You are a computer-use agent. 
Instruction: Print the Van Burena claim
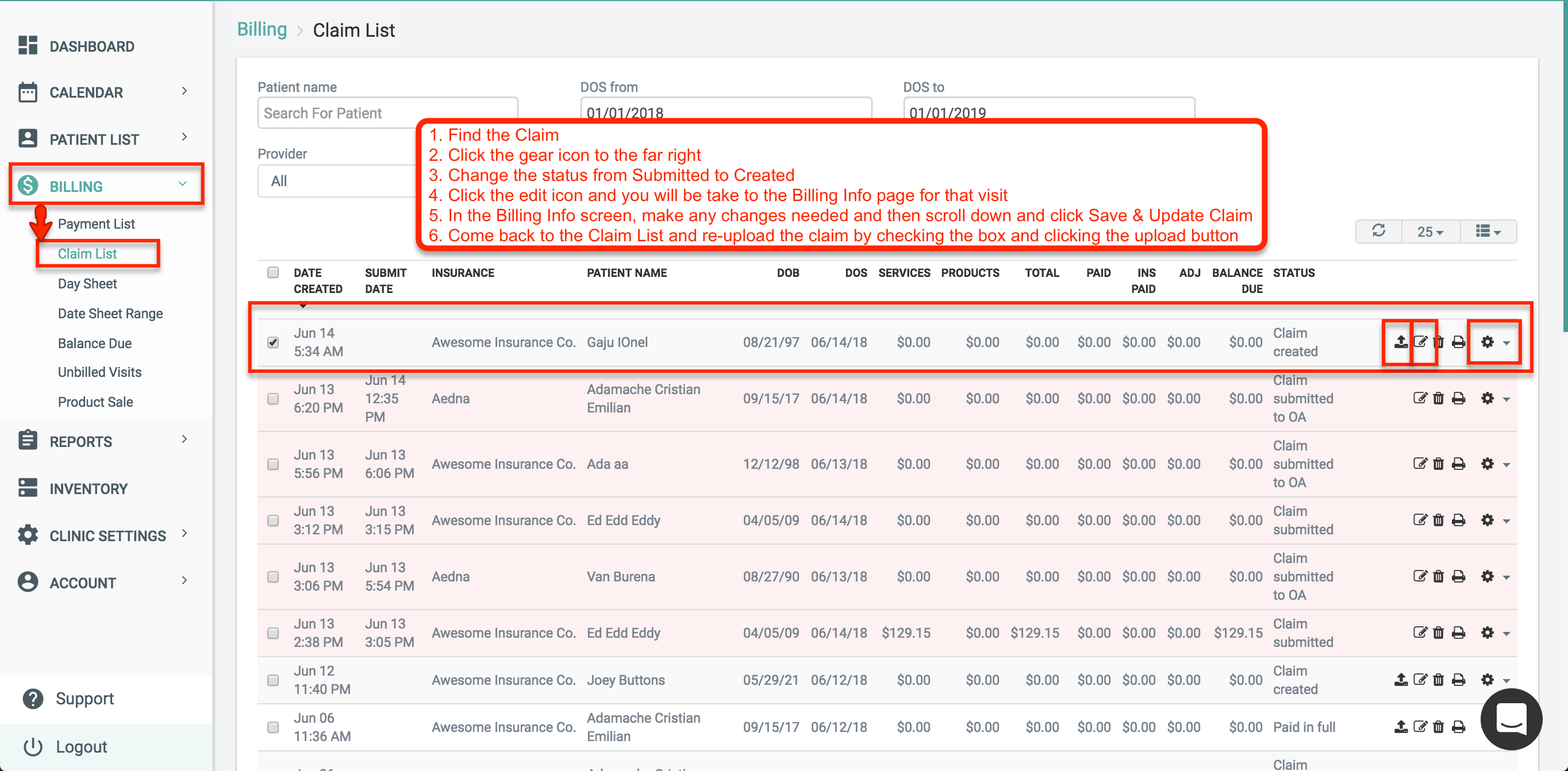click(x=1458, y=576)
